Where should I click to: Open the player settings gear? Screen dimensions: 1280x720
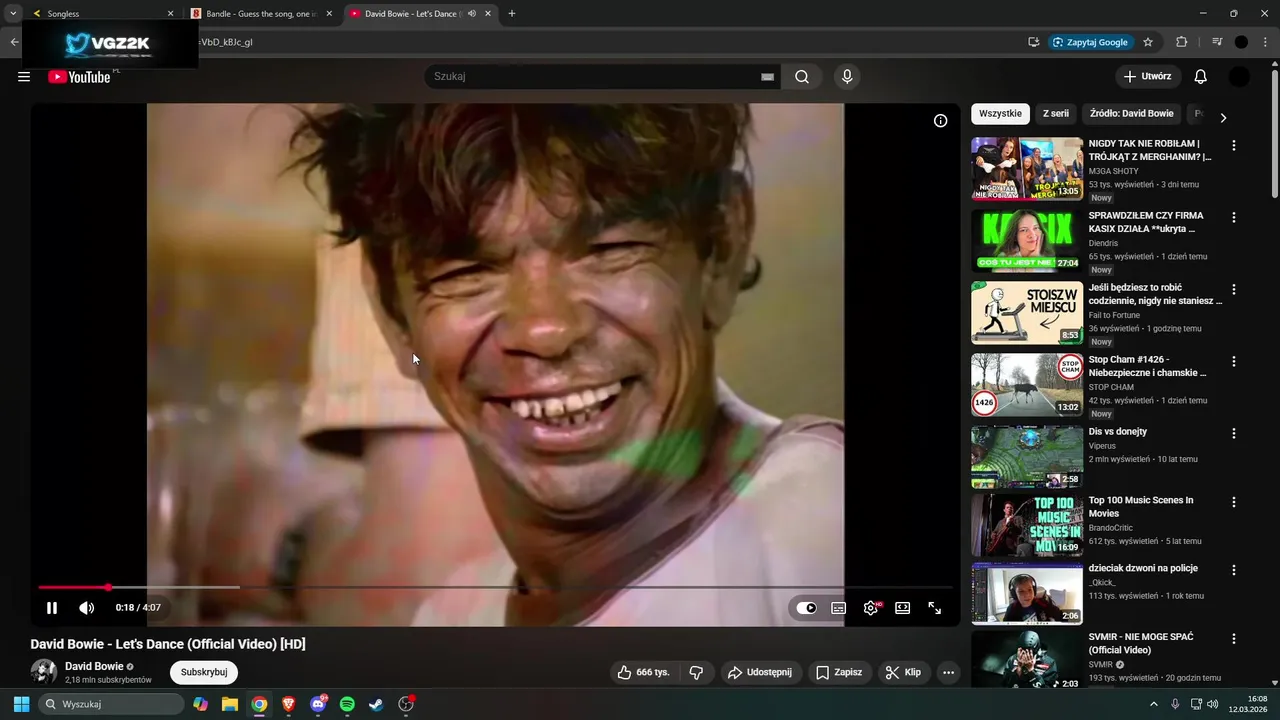tap(871, 608)
